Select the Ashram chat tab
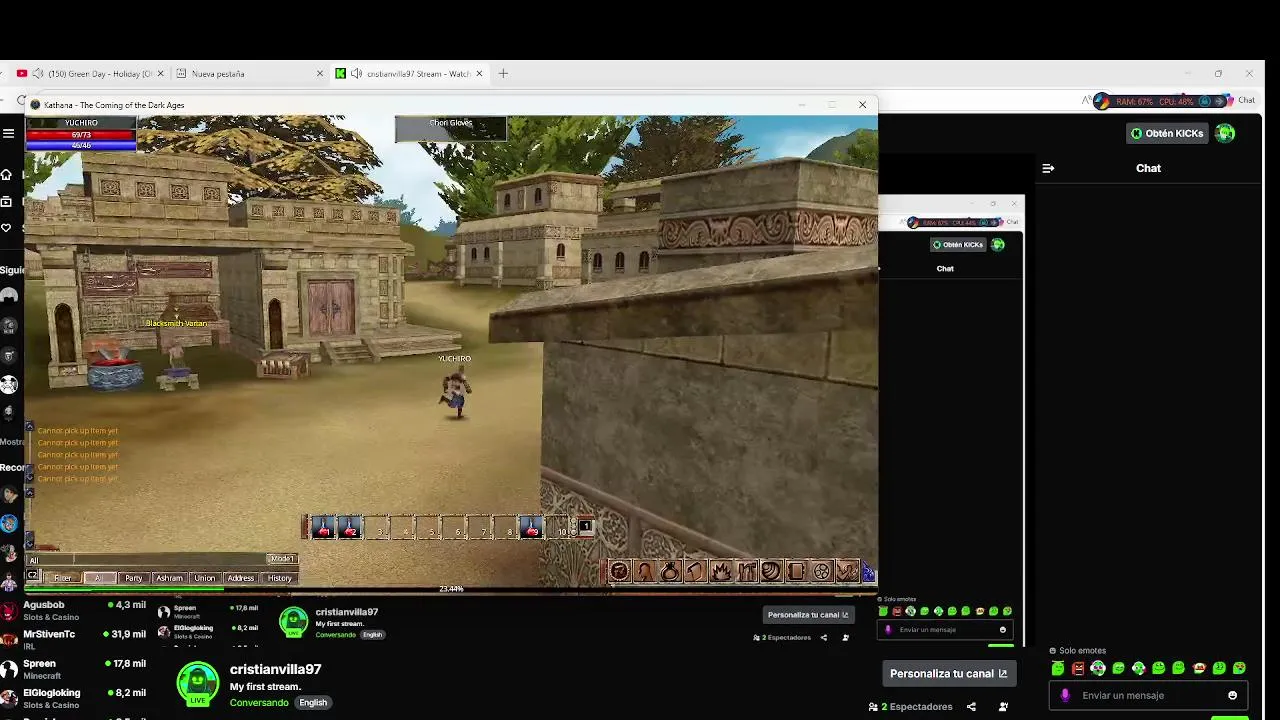Image resolution: width=1280 pixels, height=720 pixels. (x=169, y=578)
